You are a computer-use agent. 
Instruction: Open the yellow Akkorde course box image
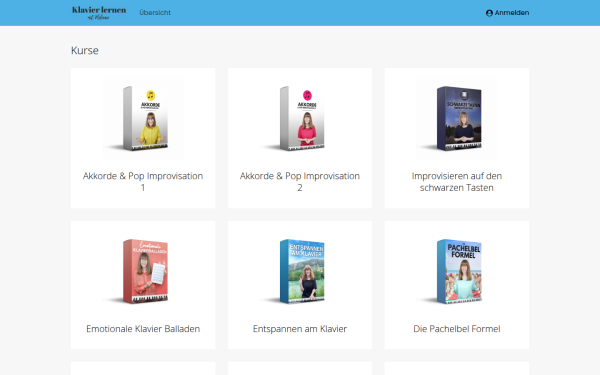click(143, 118)
